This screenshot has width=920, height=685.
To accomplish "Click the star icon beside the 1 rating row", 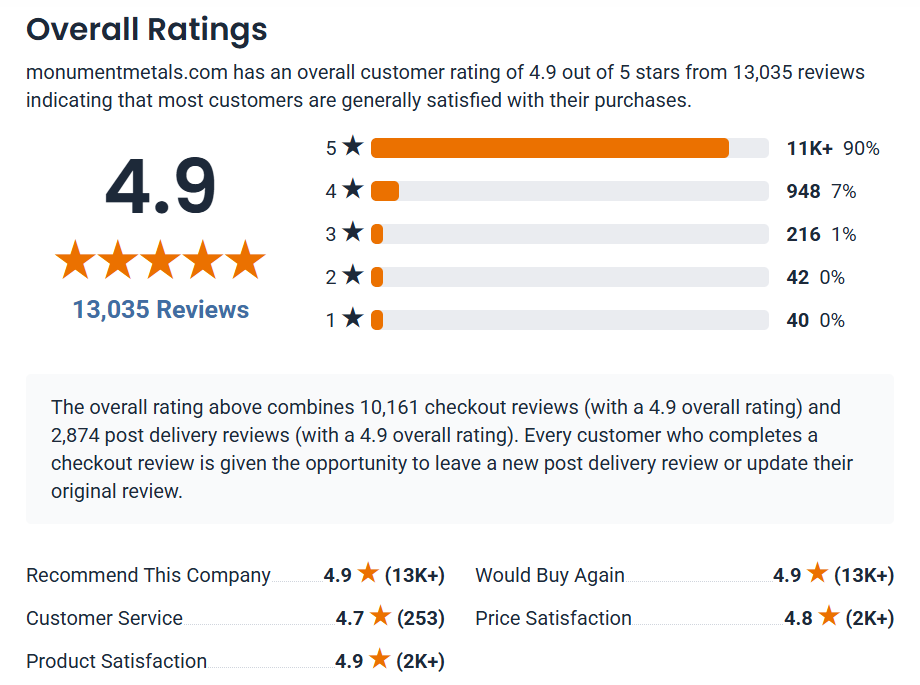I will [352, 319].
